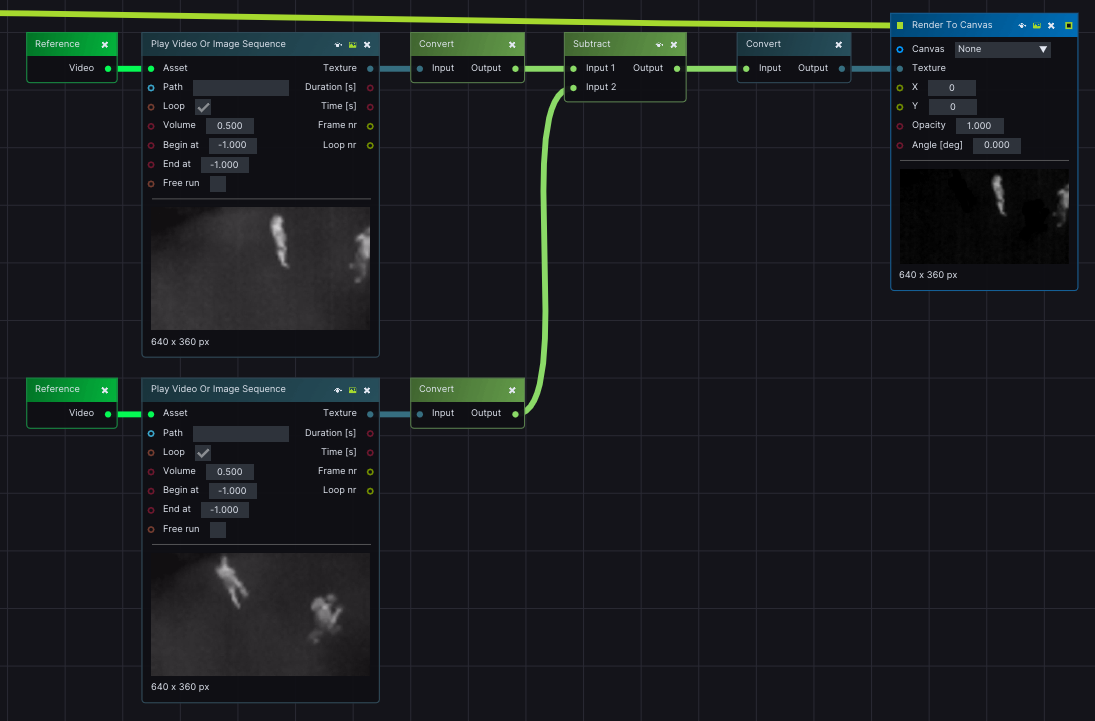Remove the Subtract node with its X icon
This screenshot has height=721, width=1095.
[674, 45]
